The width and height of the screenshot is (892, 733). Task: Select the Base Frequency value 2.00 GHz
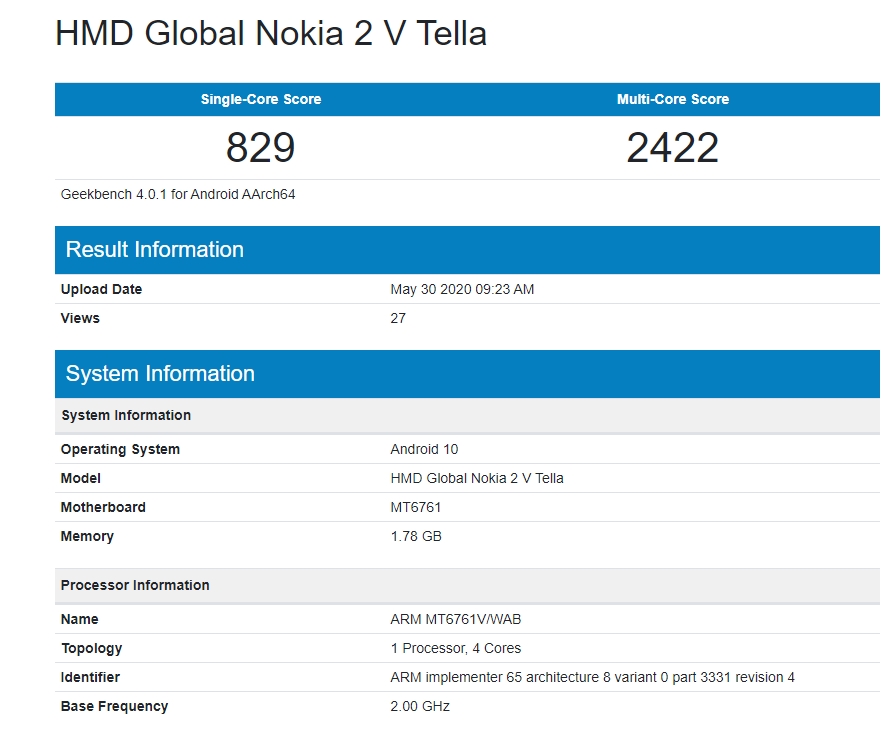[420, 706]
